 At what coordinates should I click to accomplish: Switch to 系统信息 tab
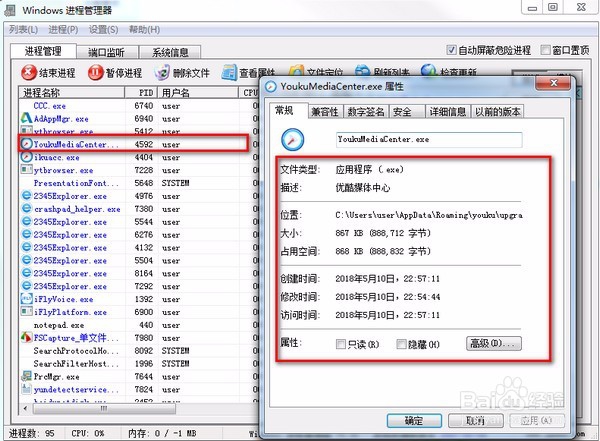[x=170, y=52]
